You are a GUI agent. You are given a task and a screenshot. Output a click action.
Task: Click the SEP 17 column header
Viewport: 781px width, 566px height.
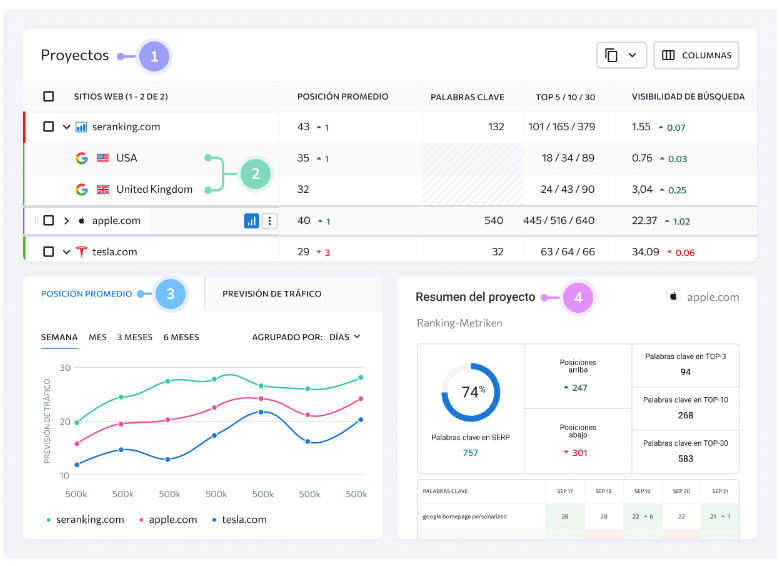[x=565, y=491]
